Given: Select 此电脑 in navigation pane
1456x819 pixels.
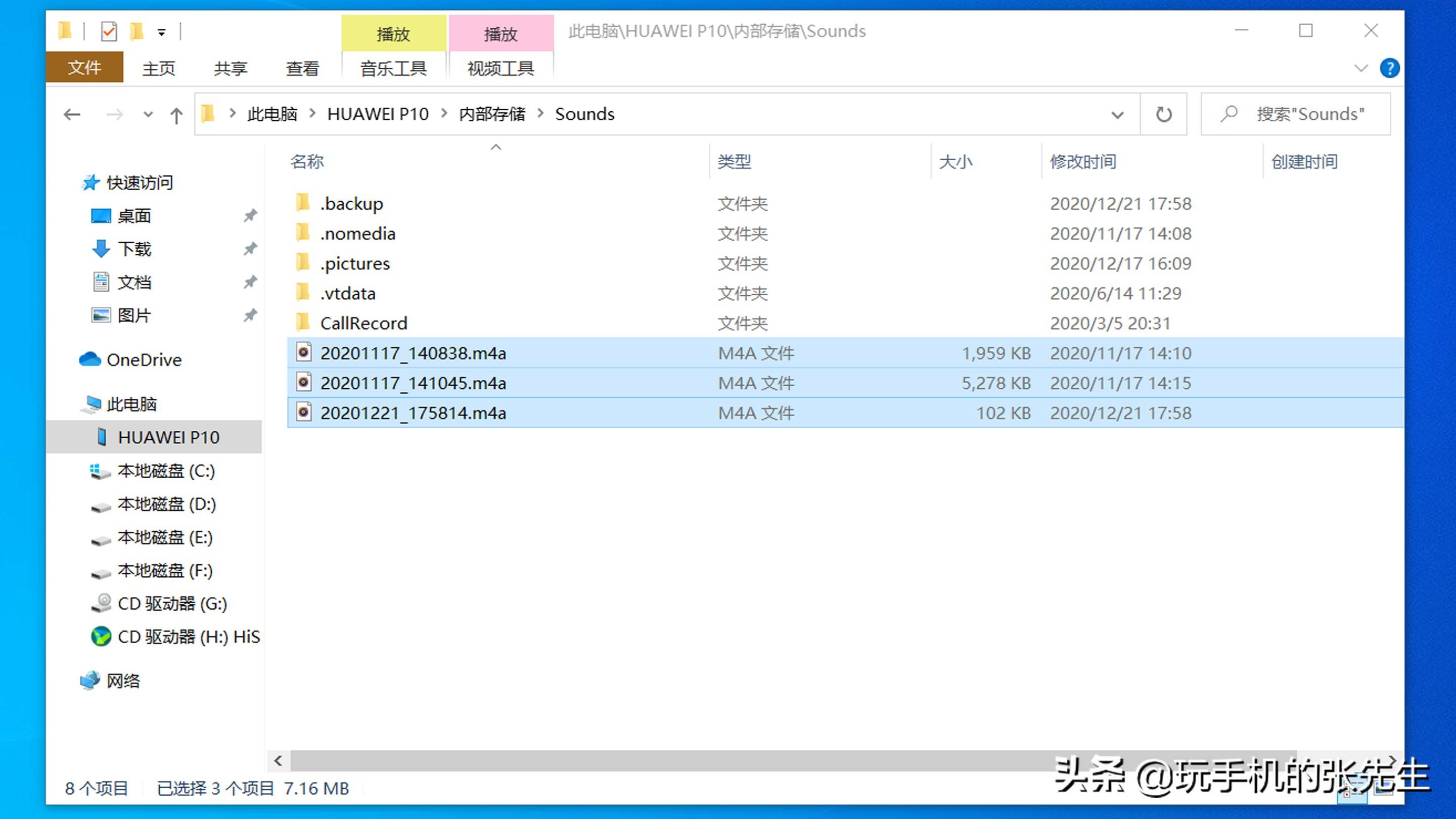Looking at the screenshot, I should (131, 404).
